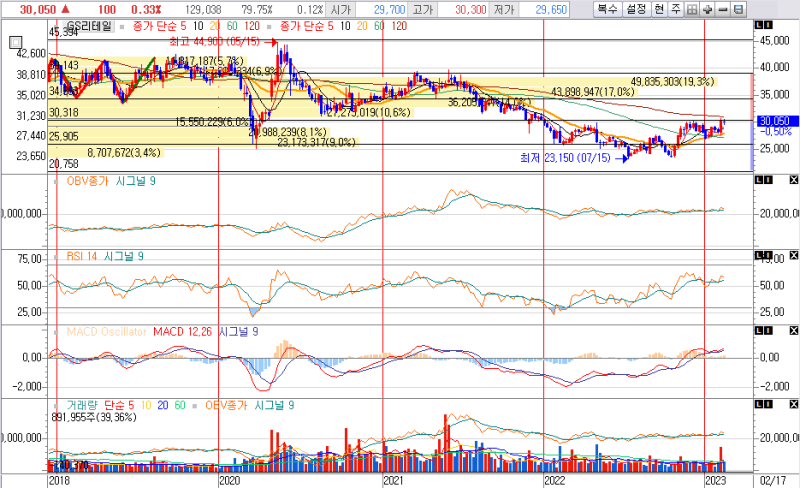800x488 pixels.
Task: Click the 49,835,303(19.3%) volume profile label
Action: point(672,82)
